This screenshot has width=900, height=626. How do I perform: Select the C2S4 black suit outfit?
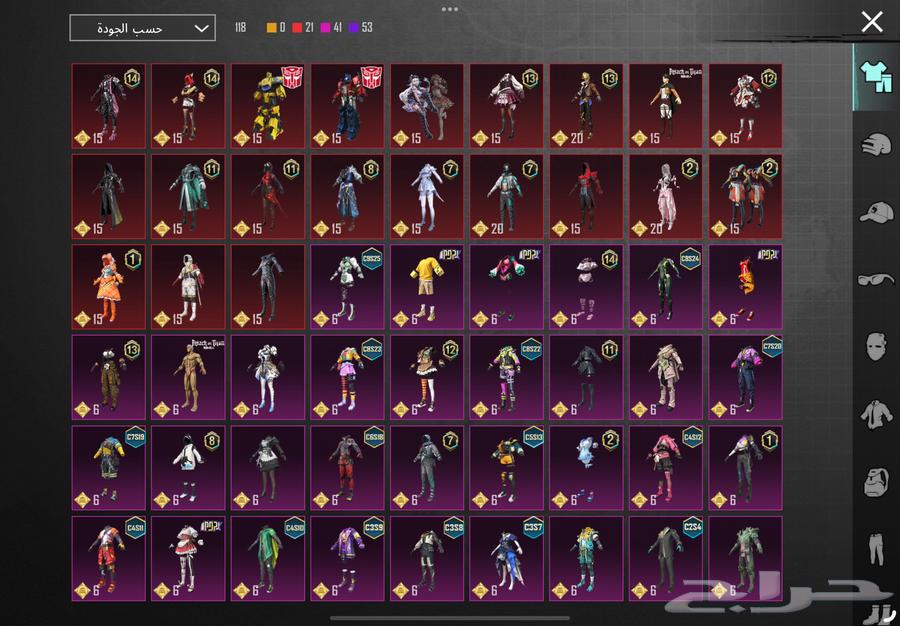coord(666,558)
